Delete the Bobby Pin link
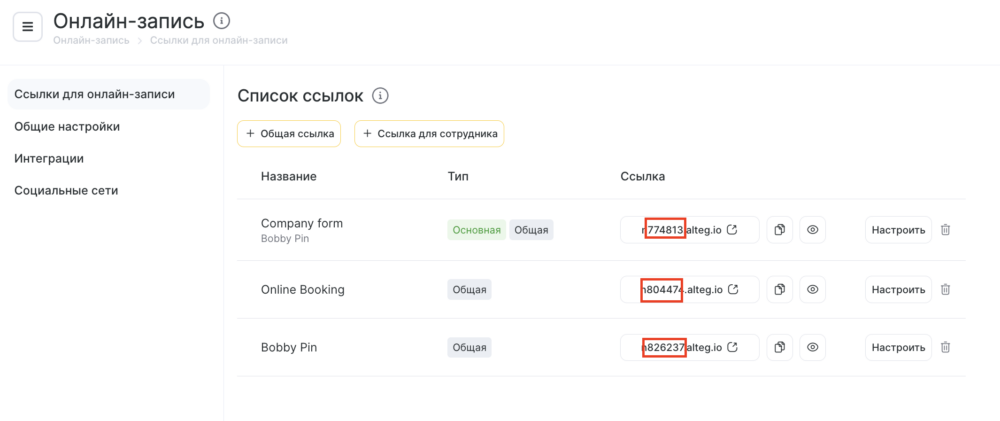1000x421 pixels. (x=946, y=348)
